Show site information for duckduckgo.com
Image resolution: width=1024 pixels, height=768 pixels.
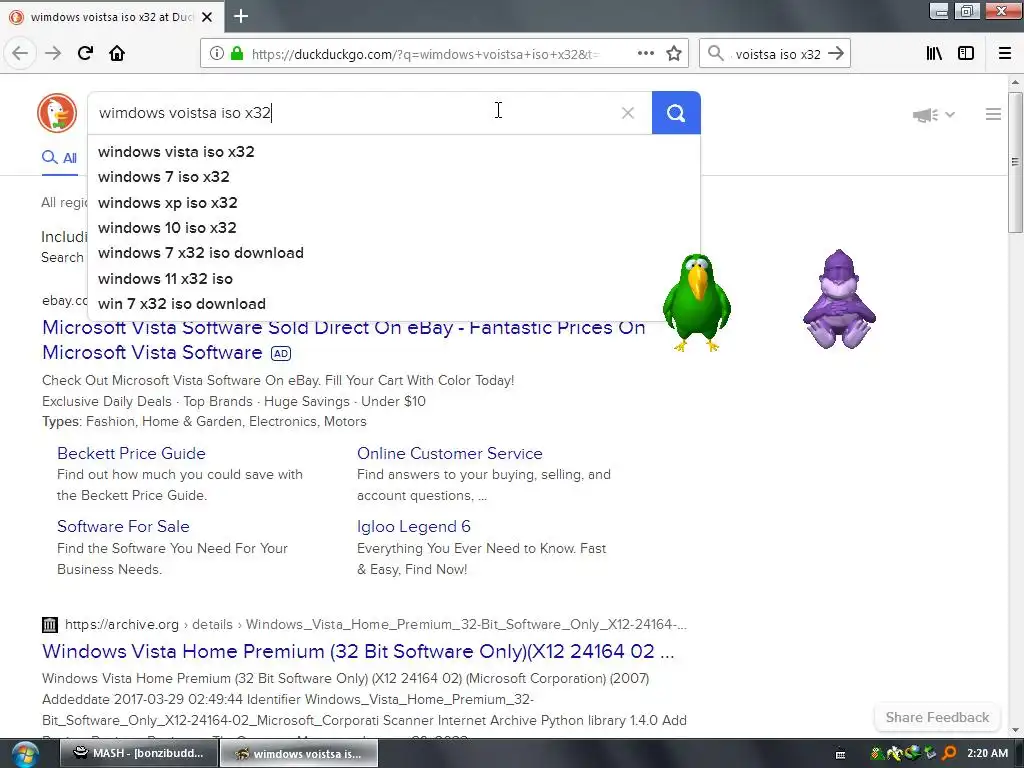pos(217,54)
